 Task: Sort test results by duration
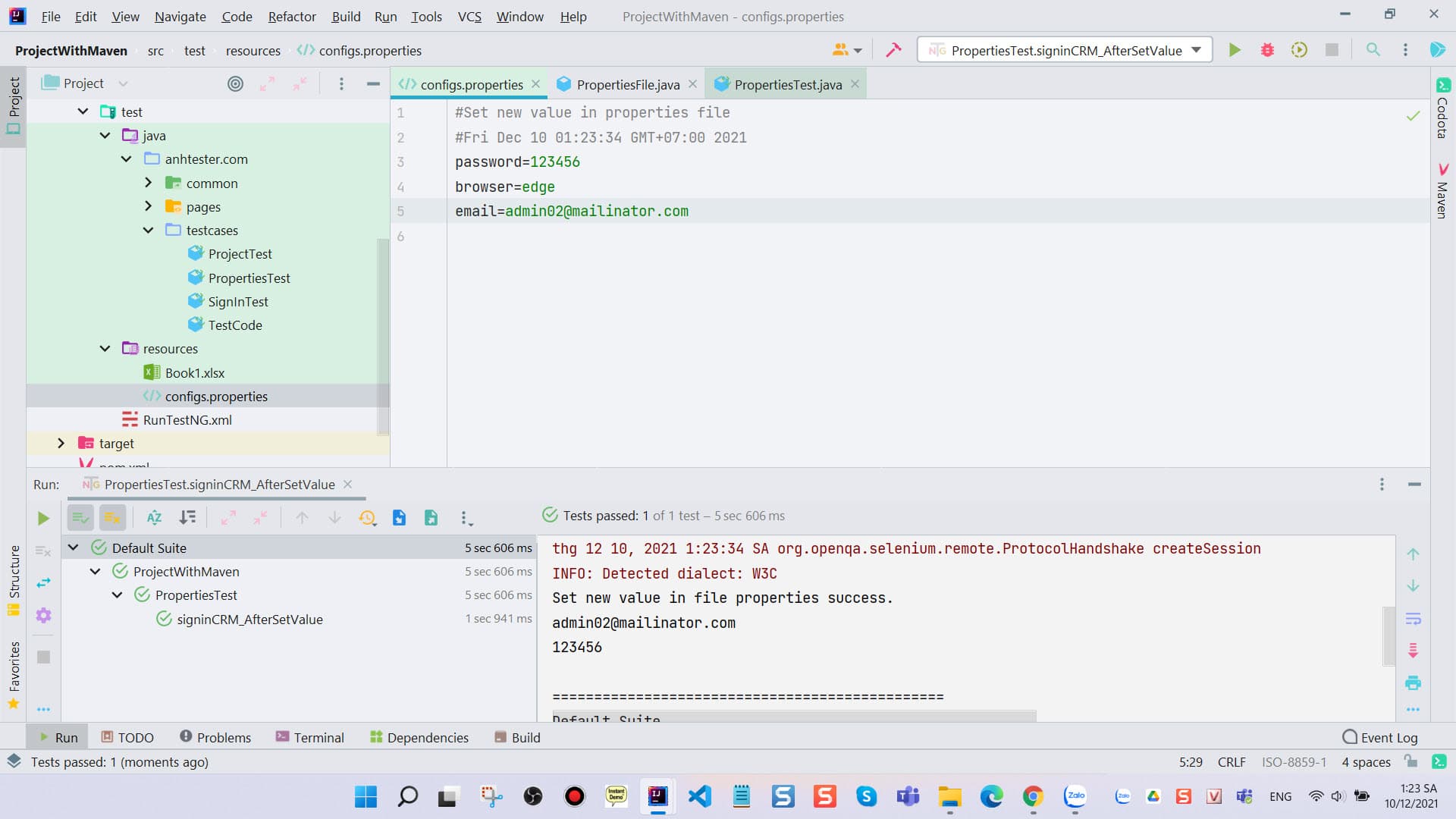187,518
